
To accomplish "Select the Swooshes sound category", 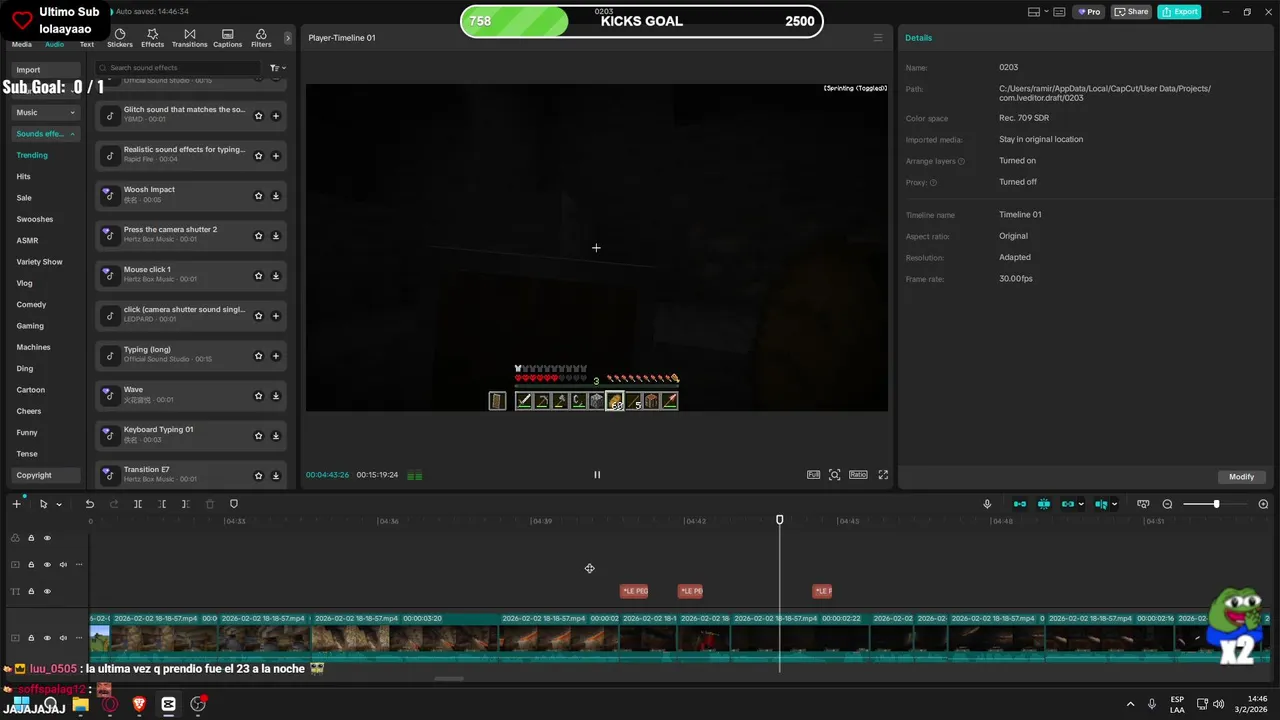I will 35,219.
